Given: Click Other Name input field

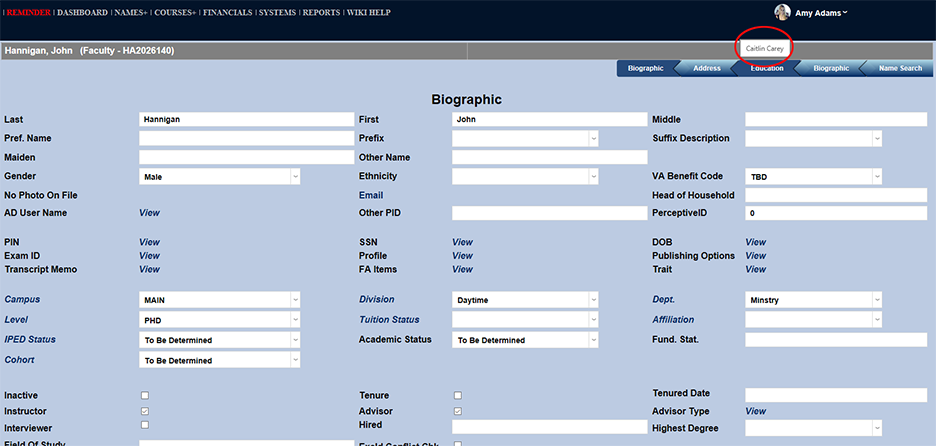Looking at the screenshot, I should point(550,158).
